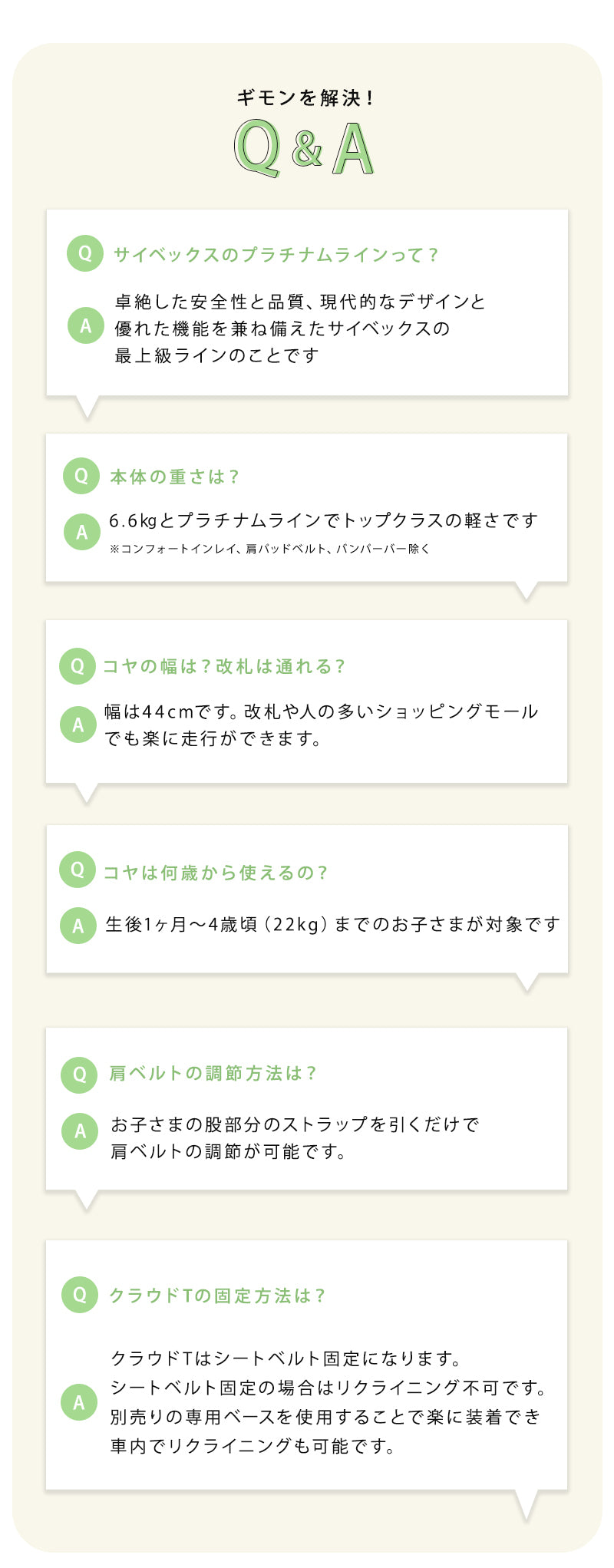The height and width of the screenshot is (1568, 614).
Task: Click the A icon beside 幅は44cmです answer
Action: point(78,724)
